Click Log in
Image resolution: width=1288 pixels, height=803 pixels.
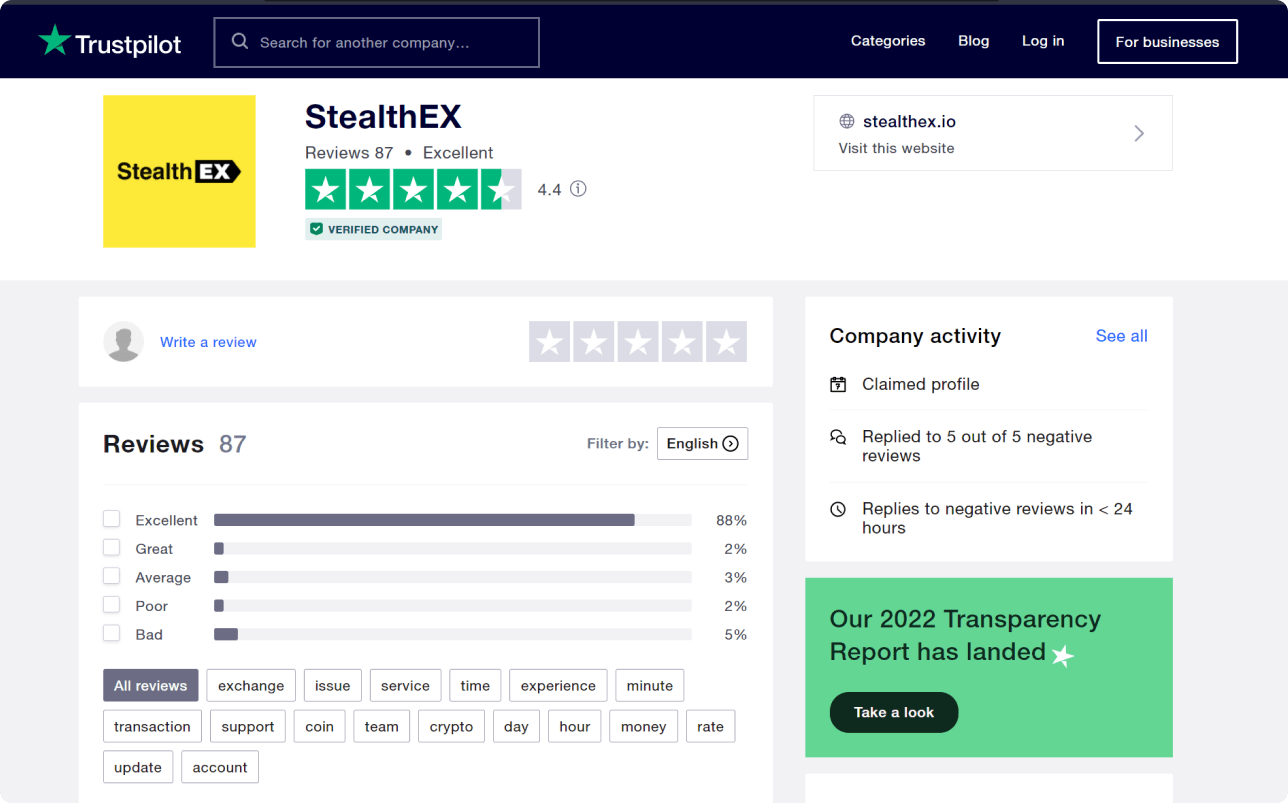1043,41
